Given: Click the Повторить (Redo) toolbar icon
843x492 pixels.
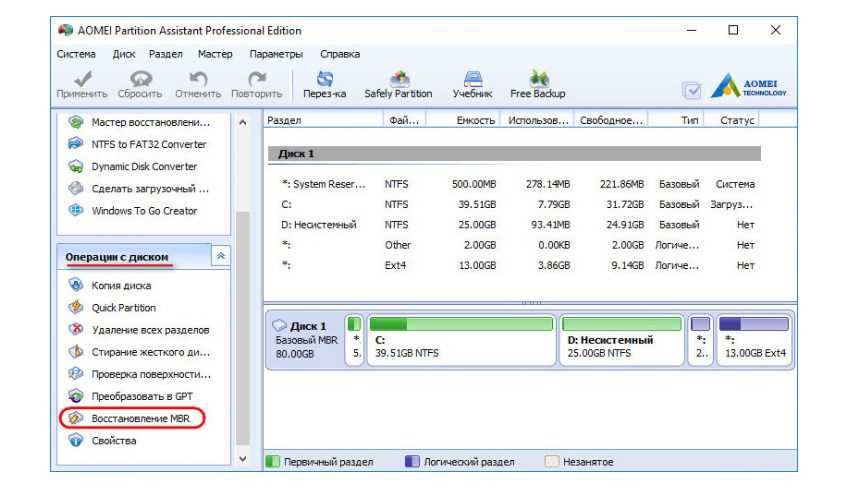Looking at the screenshot, I should coord(257,81).
